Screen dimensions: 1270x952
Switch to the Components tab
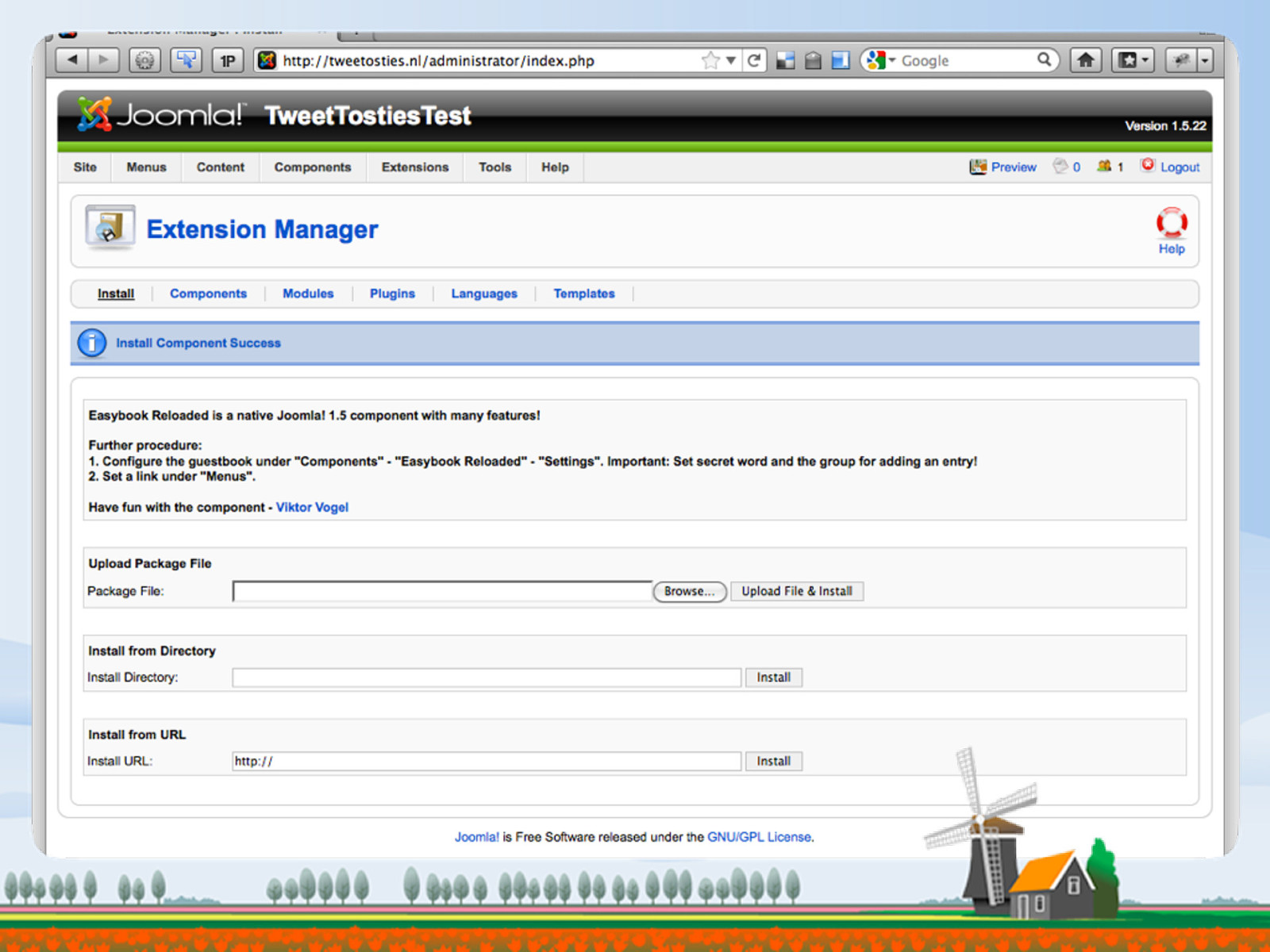click(x=208, y=294)
